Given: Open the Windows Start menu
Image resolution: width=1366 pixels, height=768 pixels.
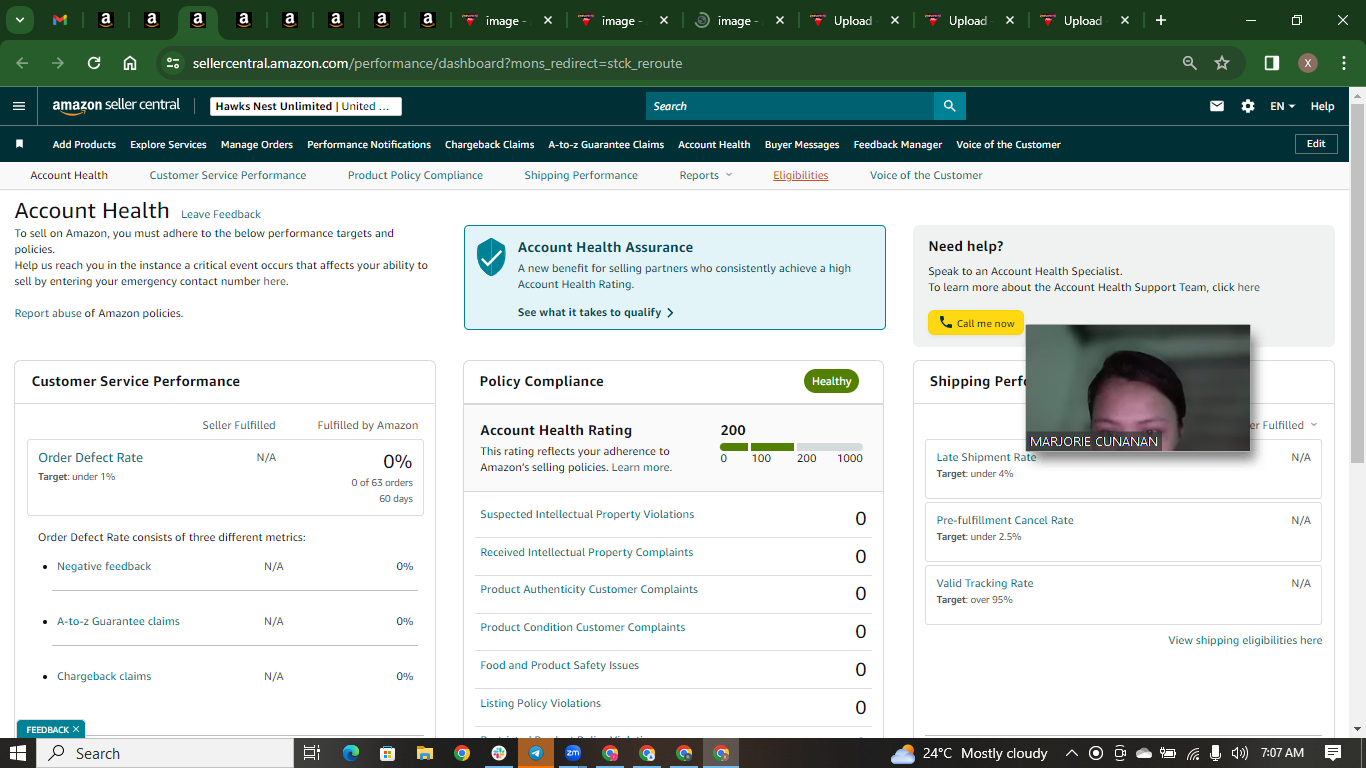Looking at the screenshot, I should coord(18,753).
